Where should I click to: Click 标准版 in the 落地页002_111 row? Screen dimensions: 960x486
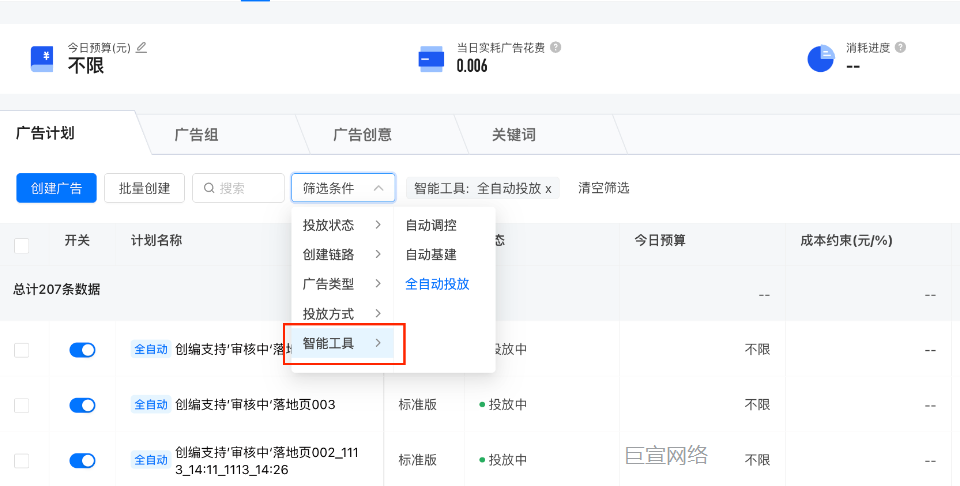[418, 460]
